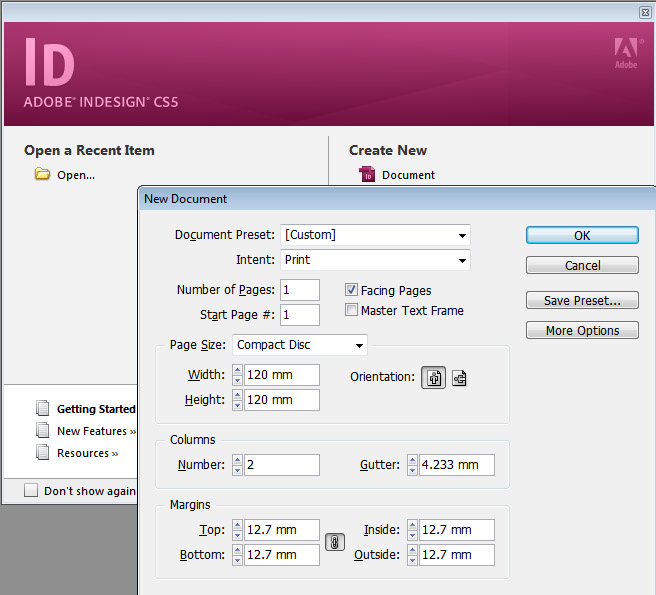Open the Page Size dropdown
The width and height of the screenshot is (656, 595).
(x=300, y=345)
